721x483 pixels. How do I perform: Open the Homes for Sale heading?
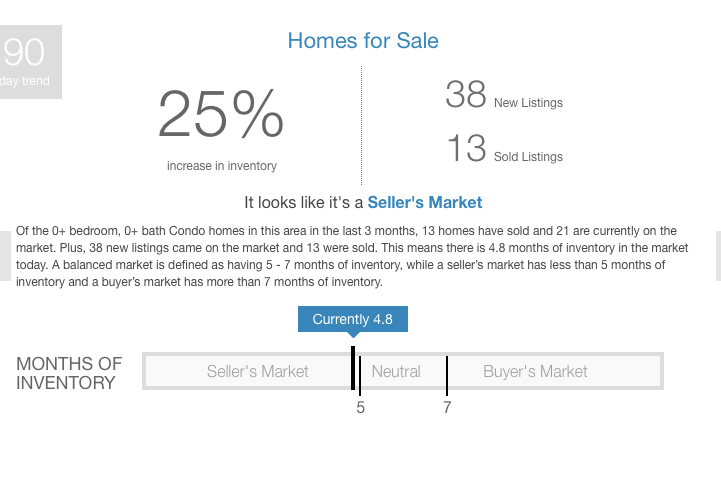[363, 40]
